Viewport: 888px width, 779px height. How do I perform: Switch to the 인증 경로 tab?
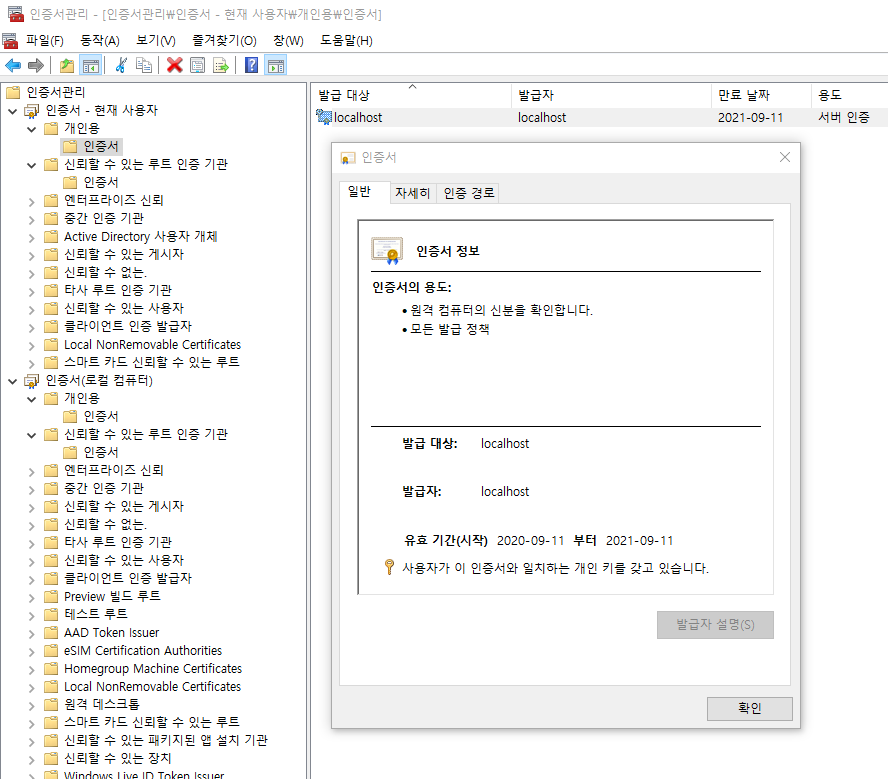point(469,193)
